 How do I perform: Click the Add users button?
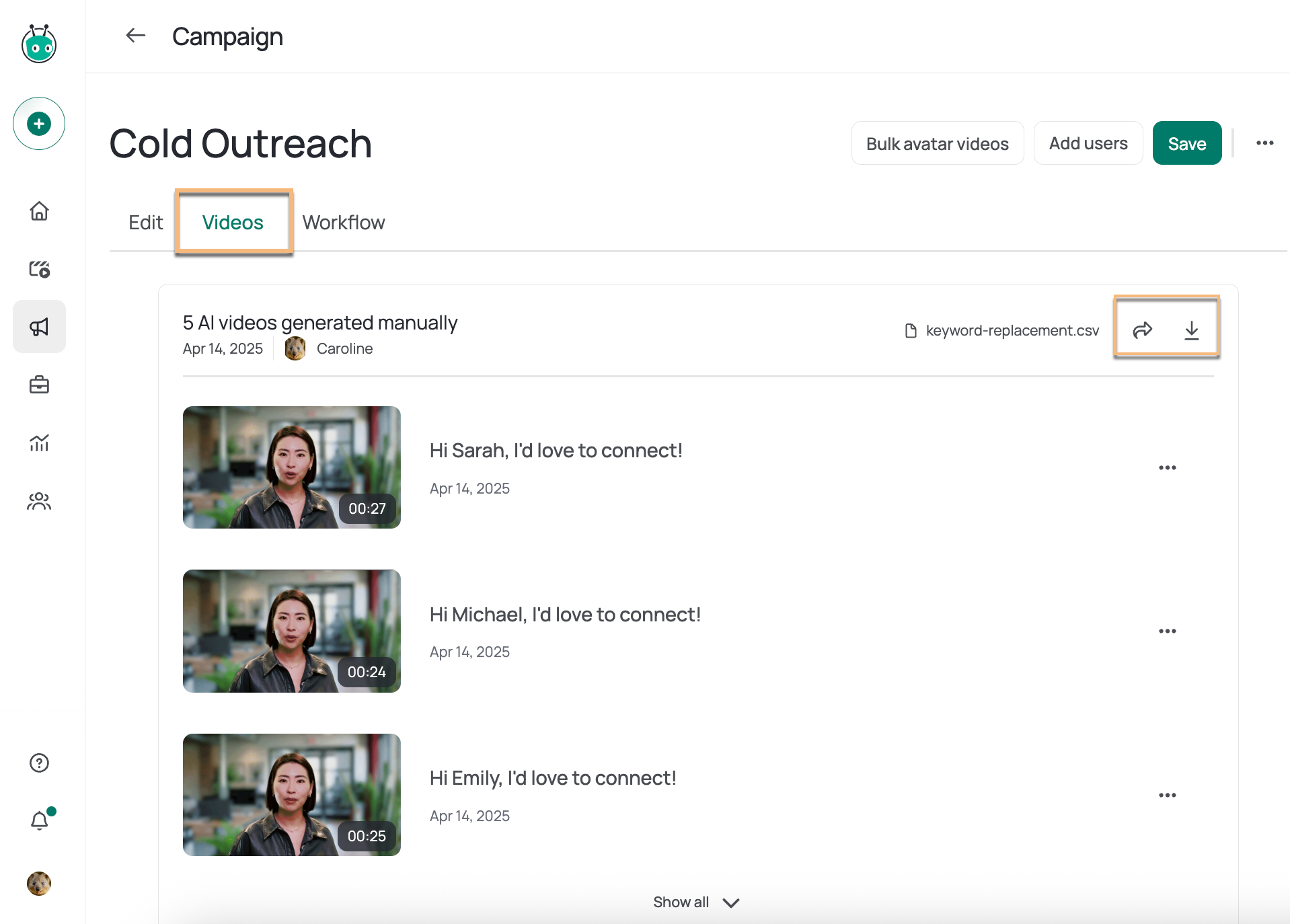(1088, 143)
